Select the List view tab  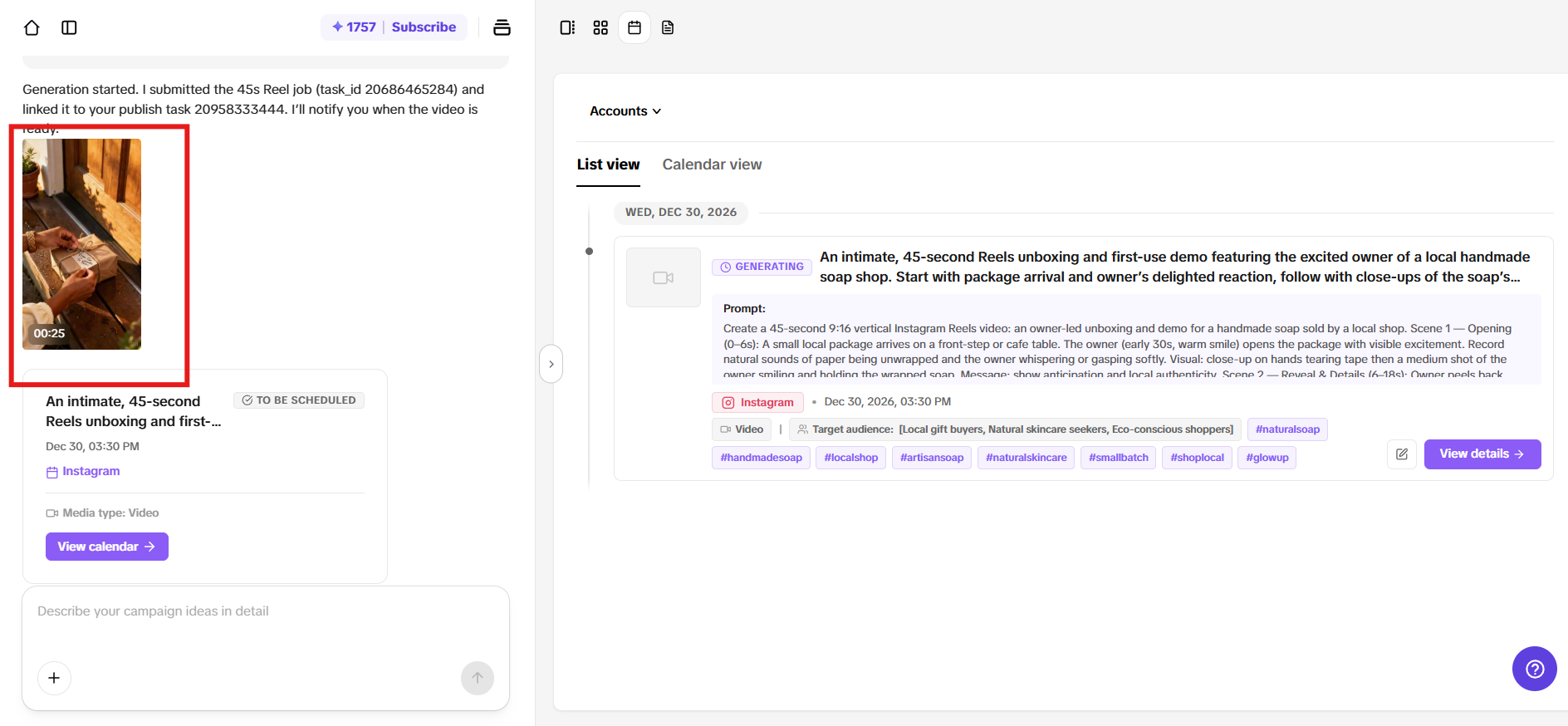(x=608, y=164)
